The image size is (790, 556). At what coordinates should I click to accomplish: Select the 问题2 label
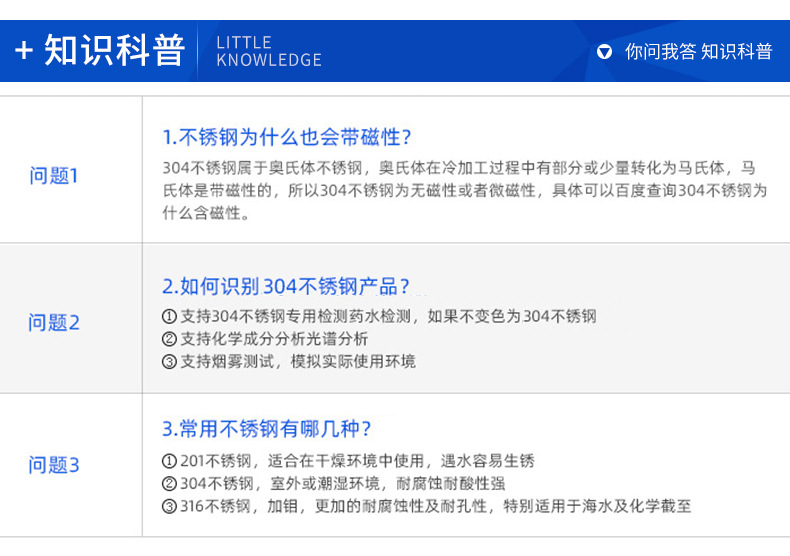click(x=54, y=322)
